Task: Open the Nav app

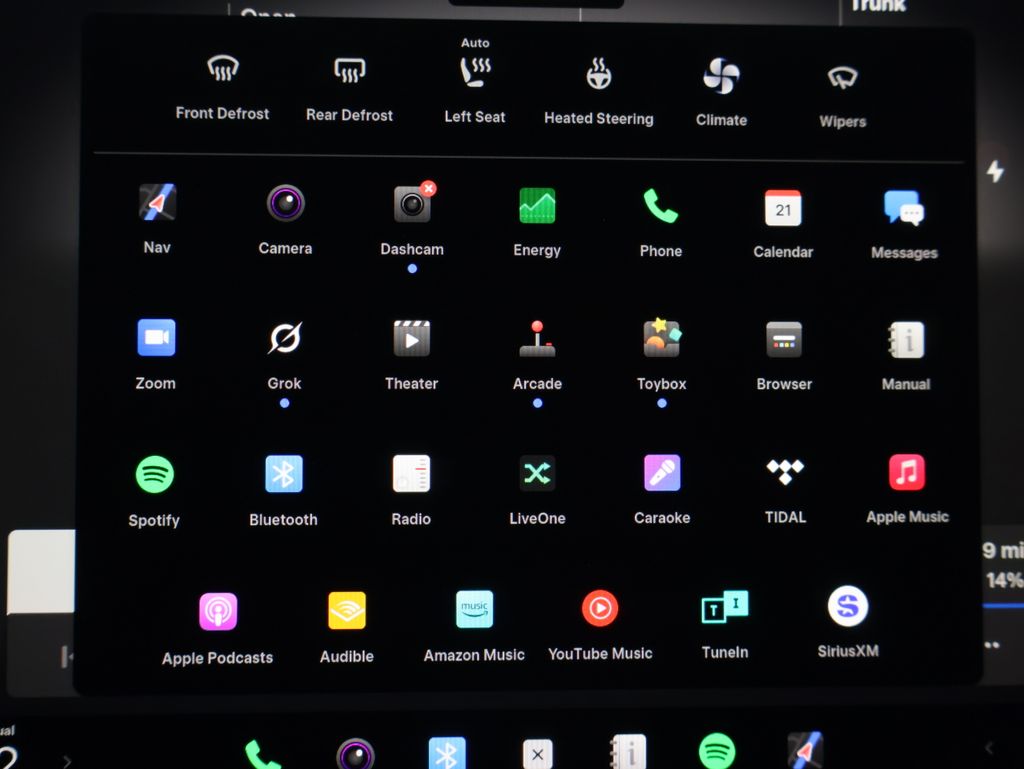Action: [x=157, y=203]
